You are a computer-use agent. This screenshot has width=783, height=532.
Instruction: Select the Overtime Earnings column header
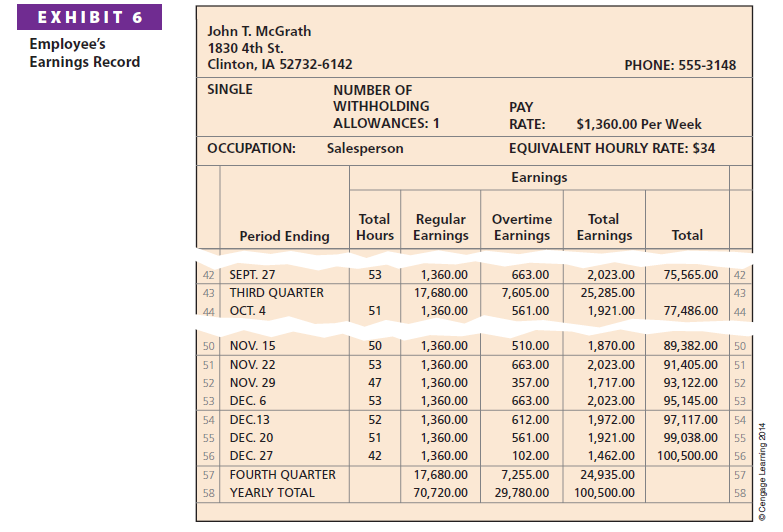(x=521, y=227)
